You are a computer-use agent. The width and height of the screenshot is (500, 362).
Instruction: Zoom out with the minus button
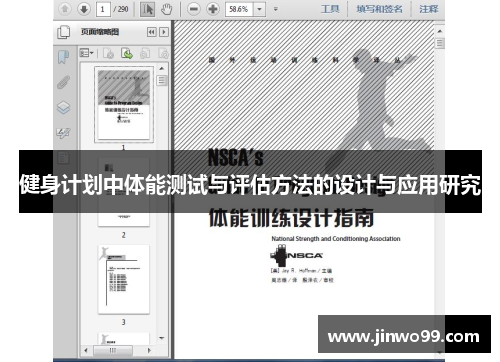tap(194, 9)
